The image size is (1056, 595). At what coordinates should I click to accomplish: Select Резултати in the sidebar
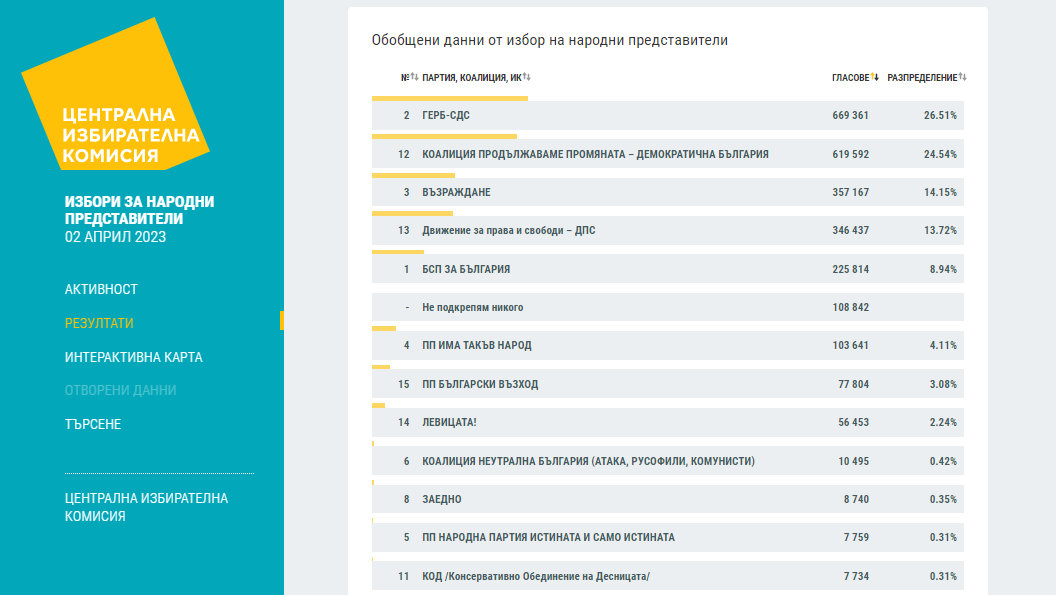(x=99, y=323)
